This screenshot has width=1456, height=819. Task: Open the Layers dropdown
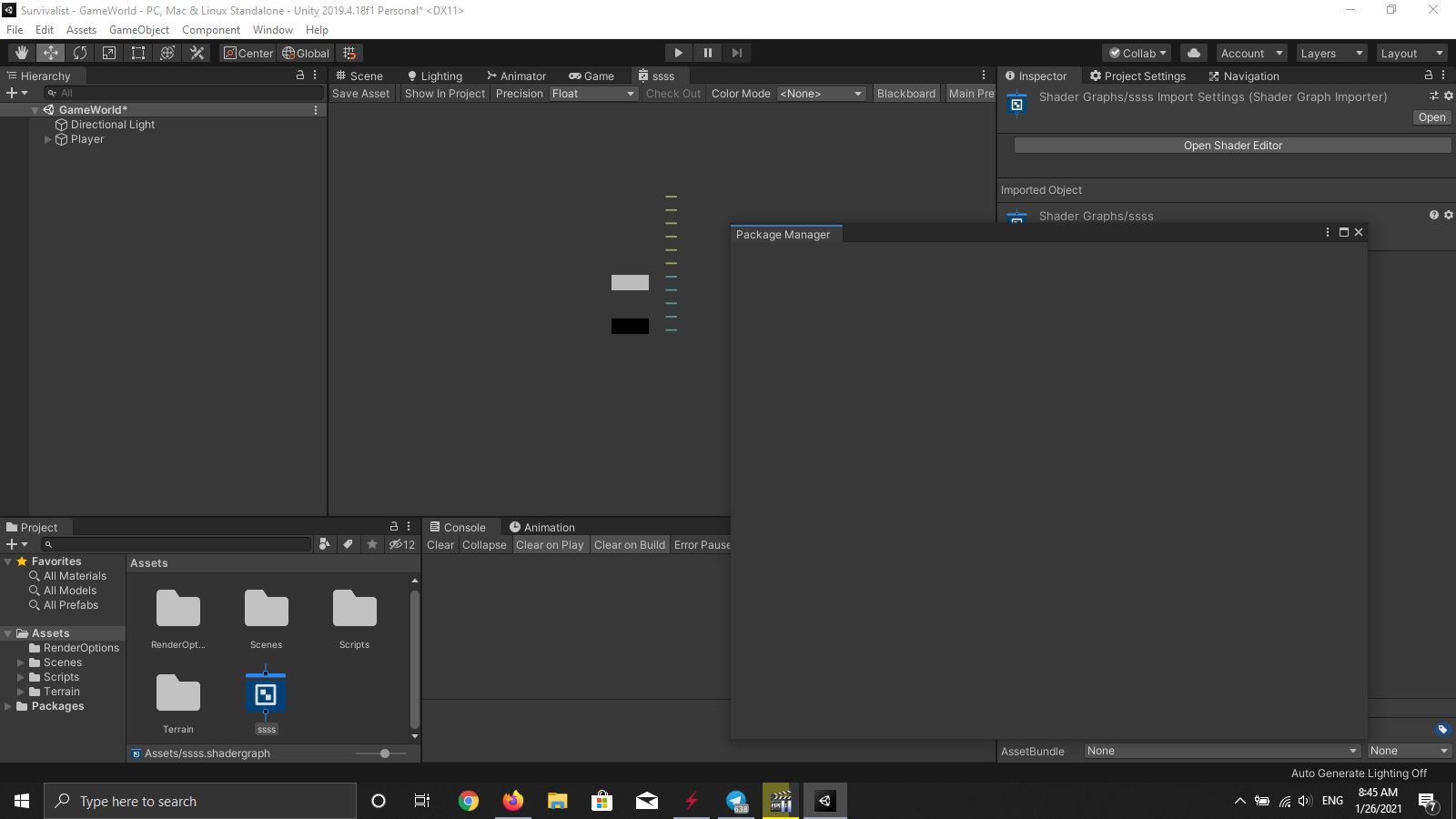coord(1331,53)
